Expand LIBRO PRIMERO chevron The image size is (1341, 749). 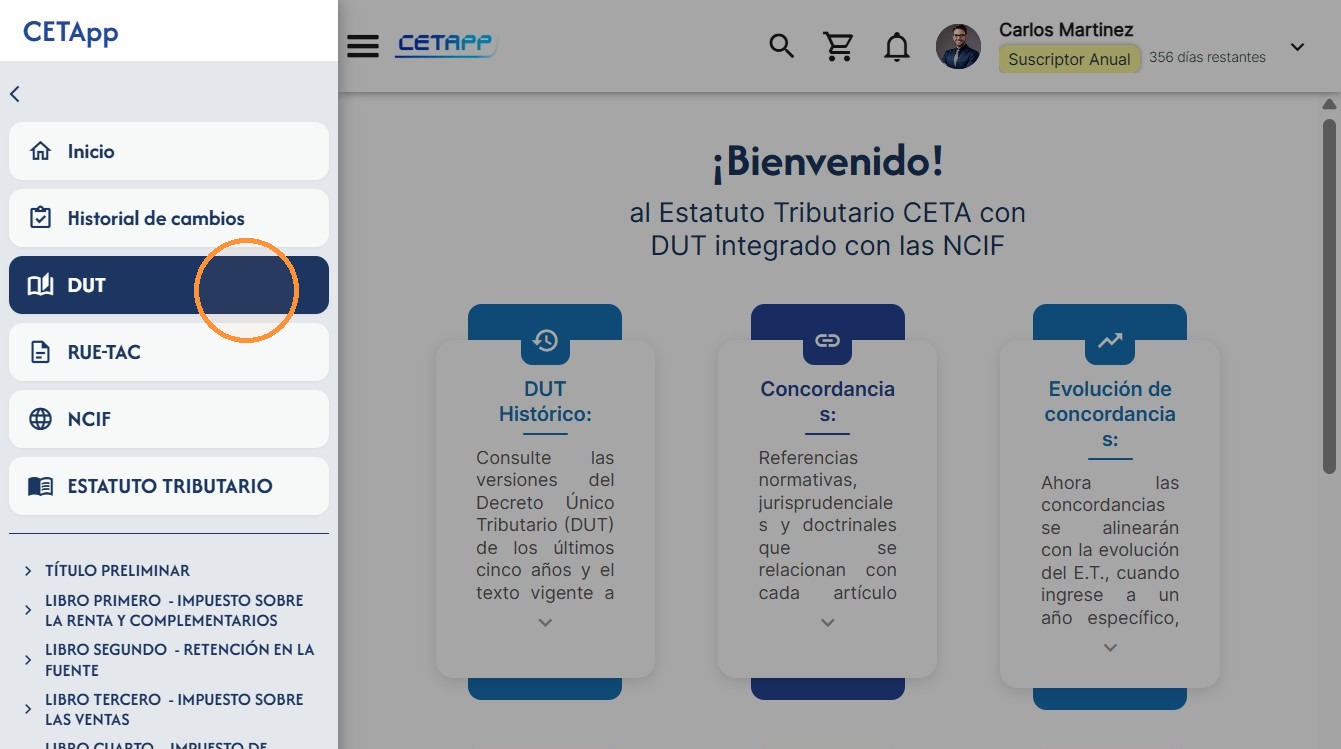[x=27, y=610]
